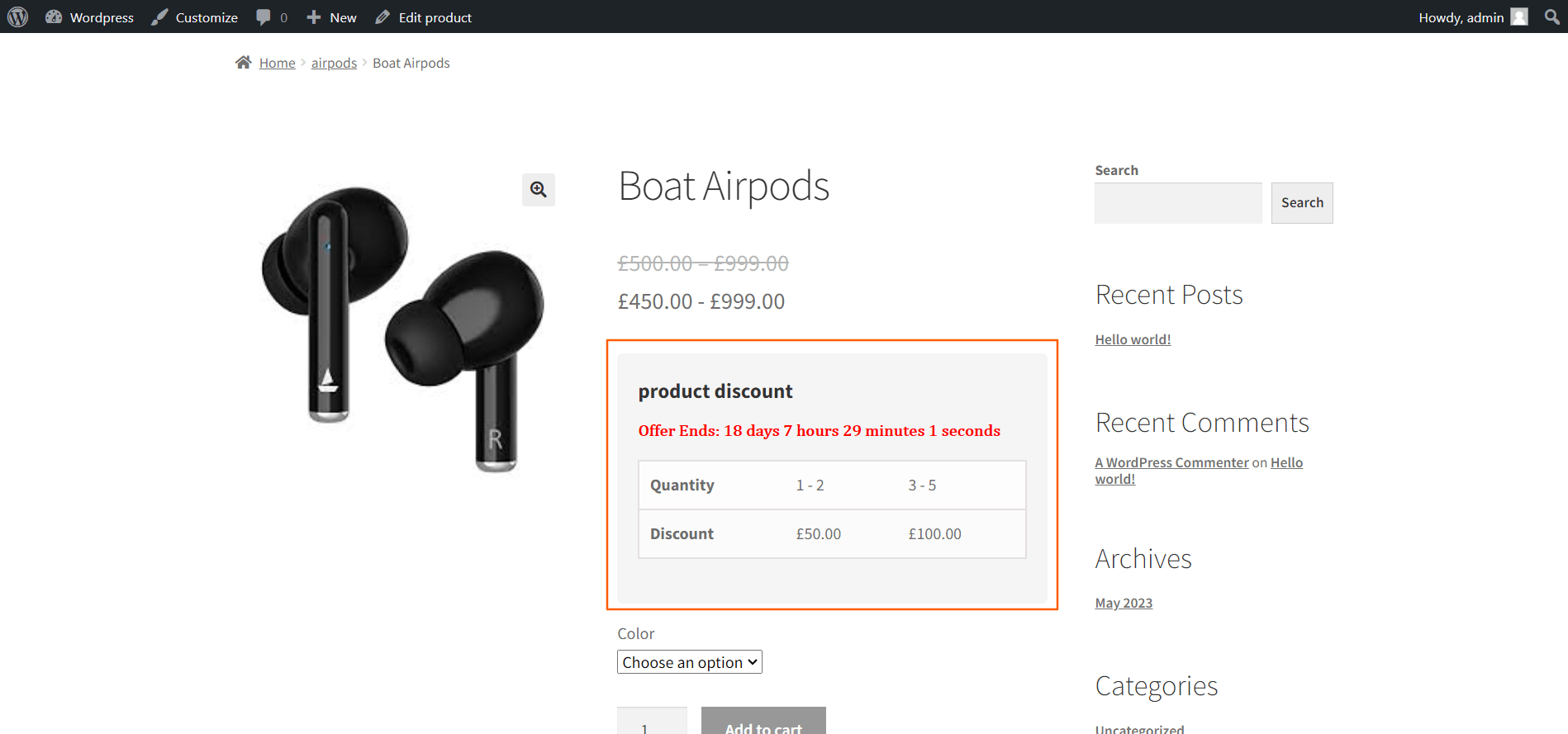1568x734 pixels.
Task: Select the Recent Comments heading
Action: (1202, 423)
